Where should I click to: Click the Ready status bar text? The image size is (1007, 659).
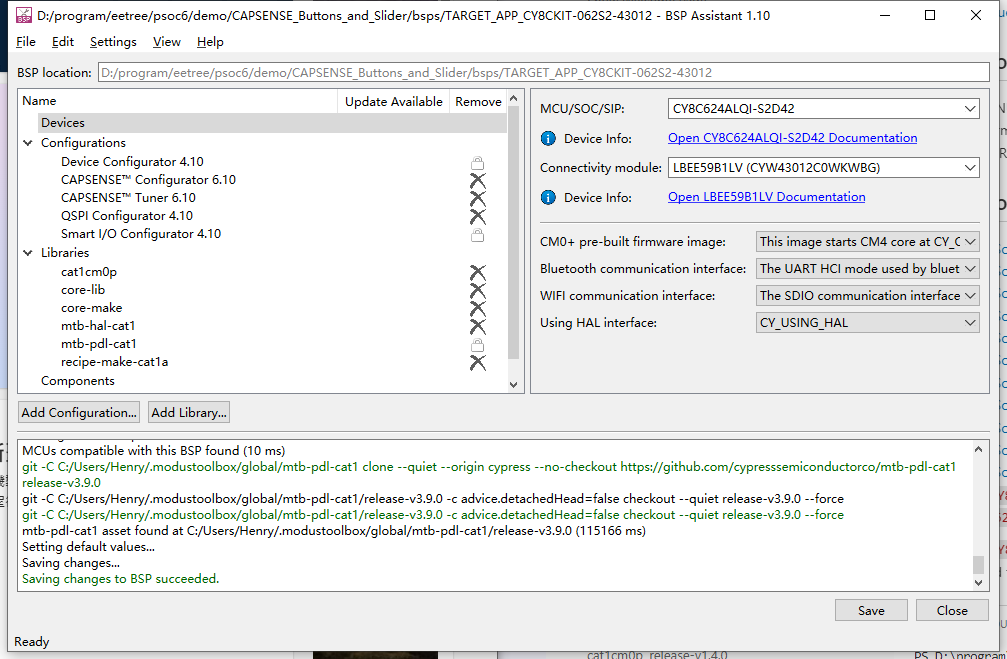[x=31, y=642]
